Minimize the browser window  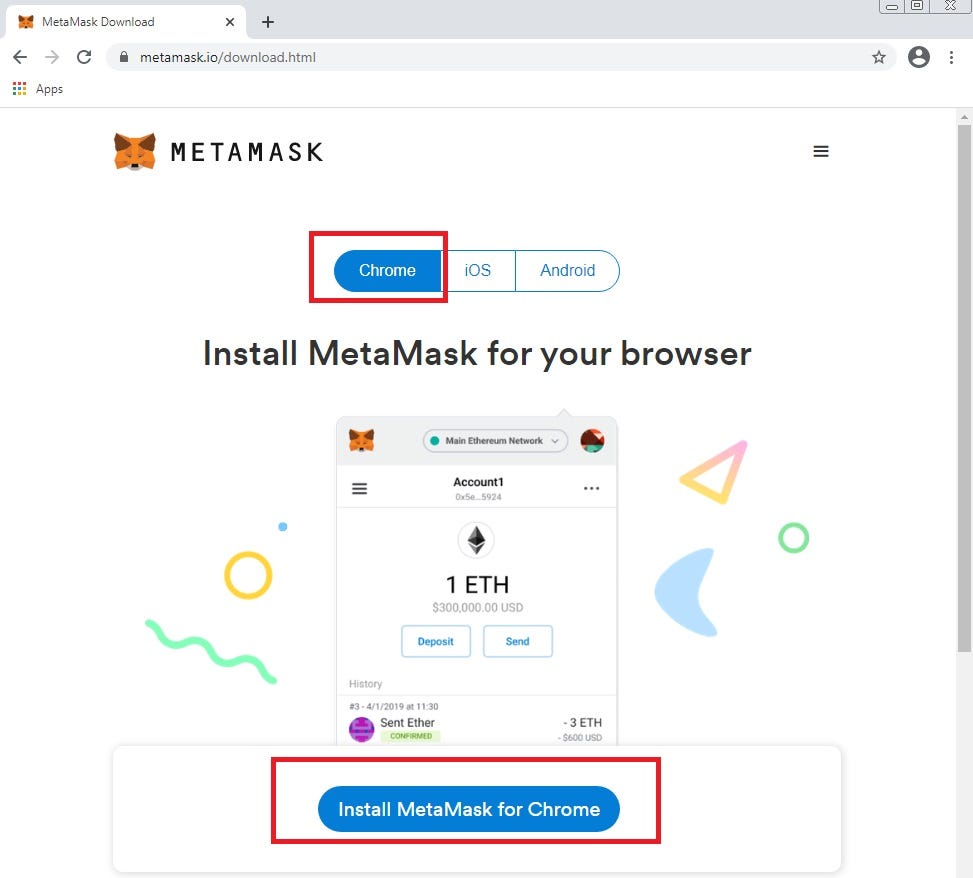click(891, 6)
